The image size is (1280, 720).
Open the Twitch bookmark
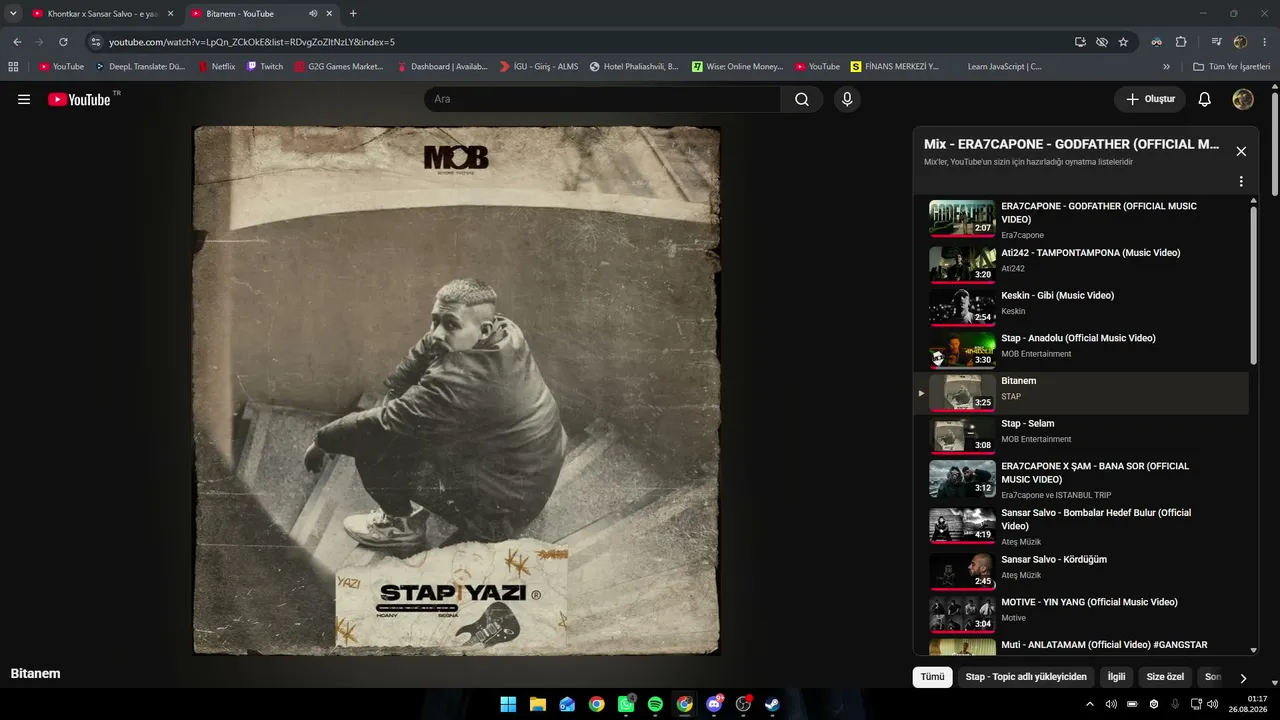[x=265, y=67]
